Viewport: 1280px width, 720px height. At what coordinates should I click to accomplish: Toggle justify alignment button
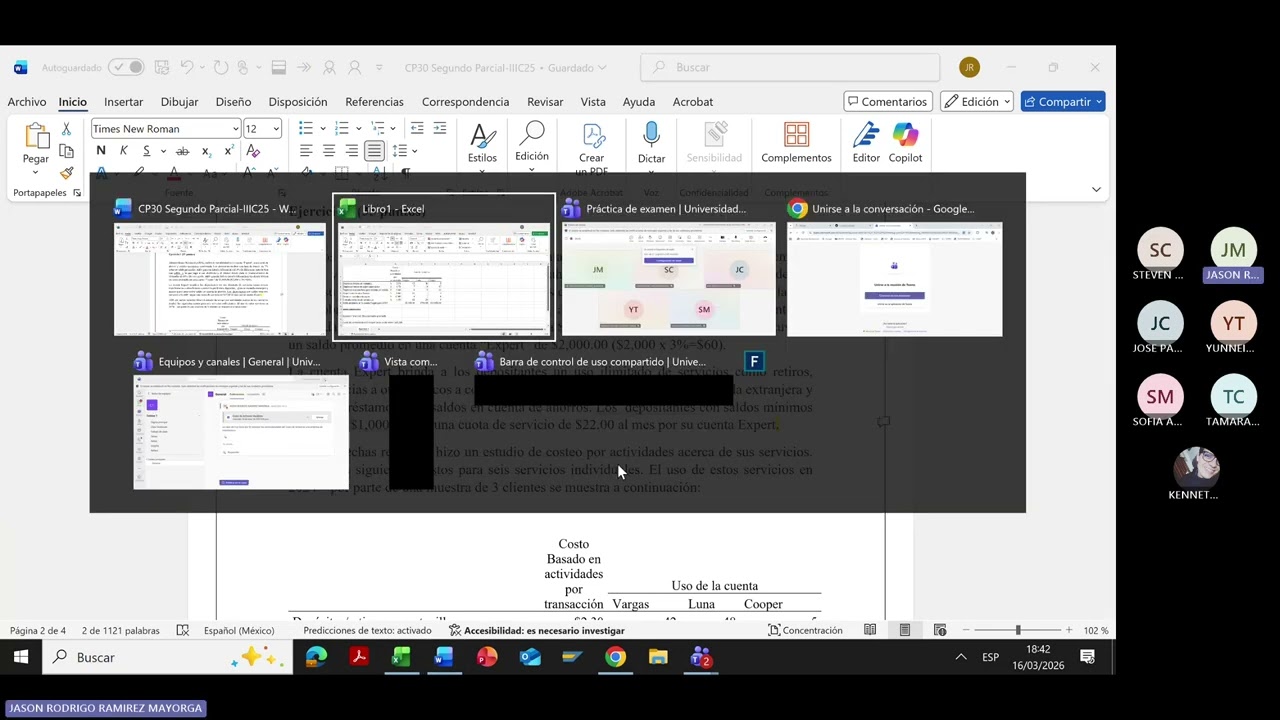point(374,151)
